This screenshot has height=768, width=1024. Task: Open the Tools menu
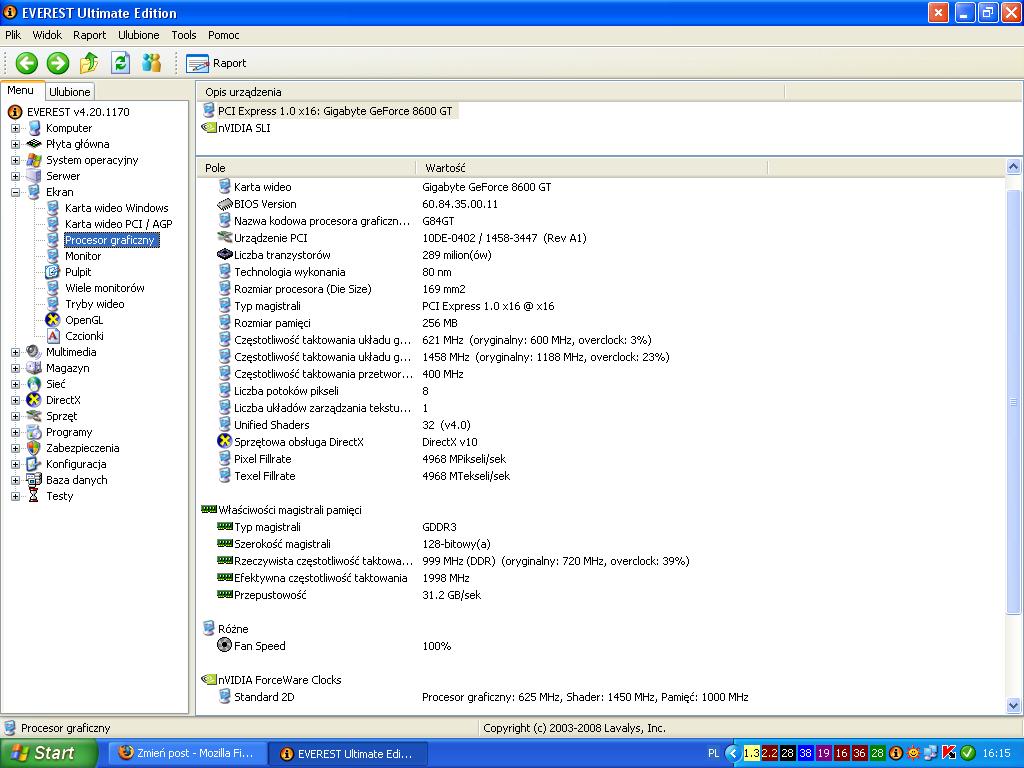pyautogui.click(x=184, y=35)
